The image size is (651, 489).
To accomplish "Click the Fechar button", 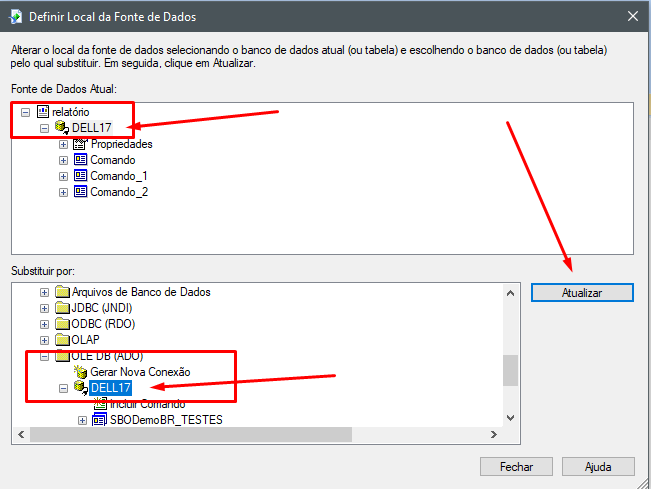I will (x=516, y=467).
